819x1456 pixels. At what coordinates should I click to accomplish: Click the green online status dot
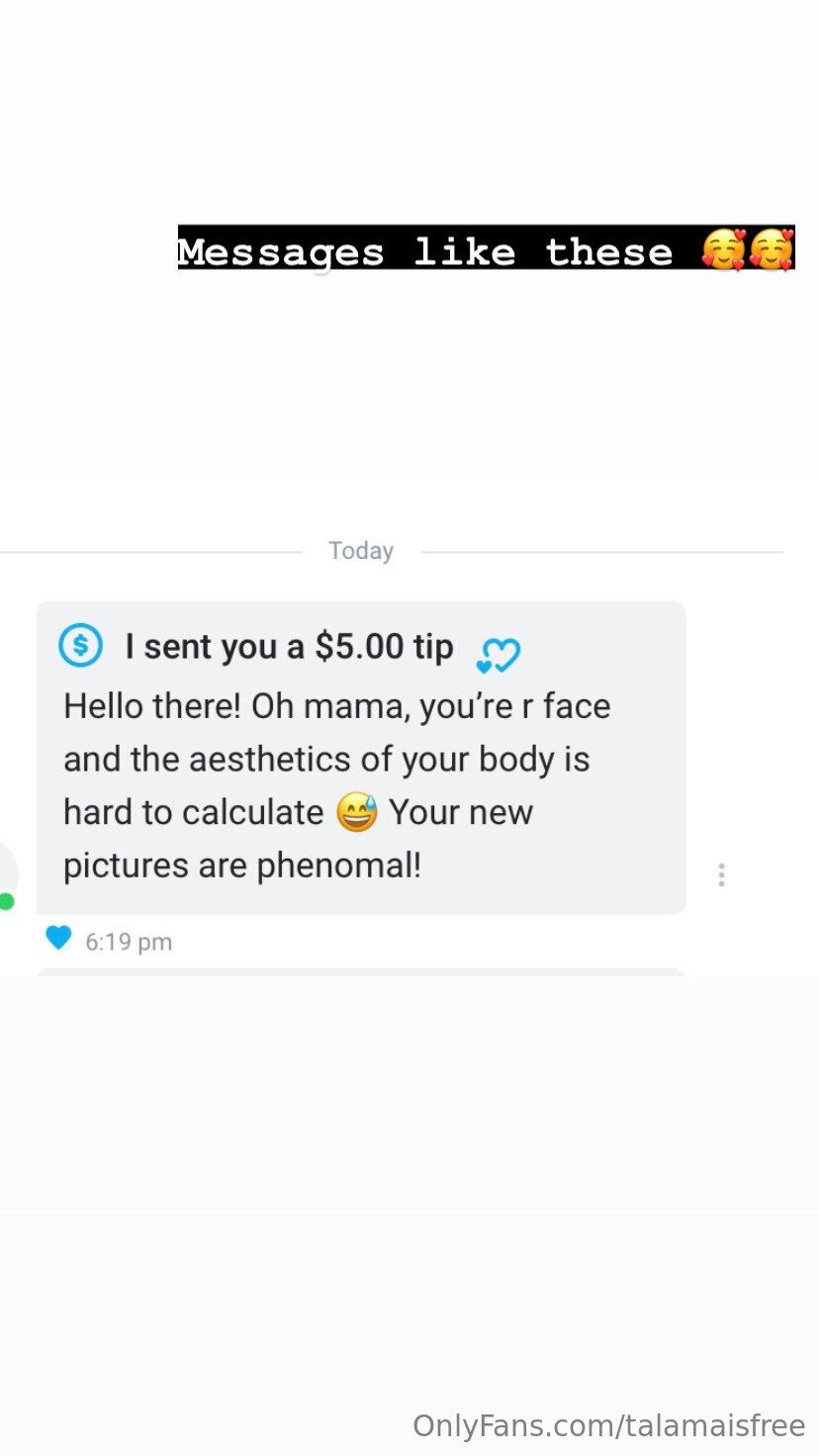click(x=6, y=901)
